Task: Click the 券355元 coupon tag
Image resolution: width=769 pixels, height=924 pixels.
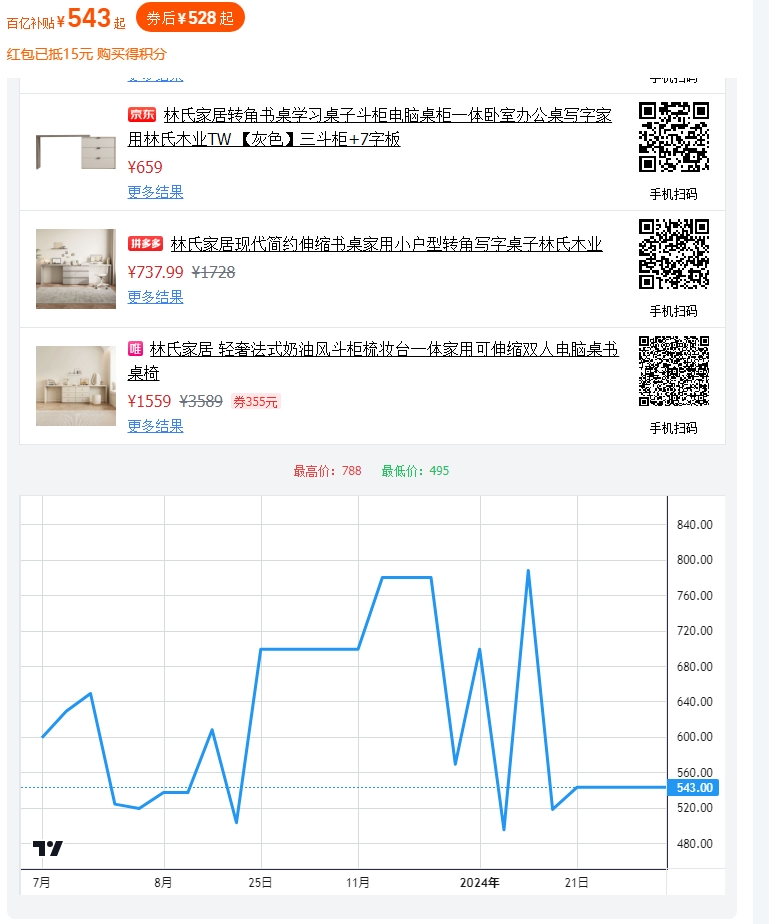Action: click(256, 402)
